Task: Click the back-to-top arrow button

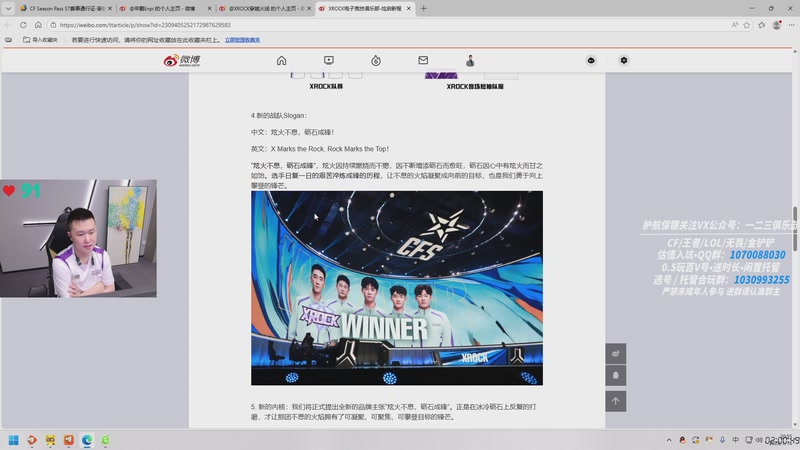Action: pos(615,401)
